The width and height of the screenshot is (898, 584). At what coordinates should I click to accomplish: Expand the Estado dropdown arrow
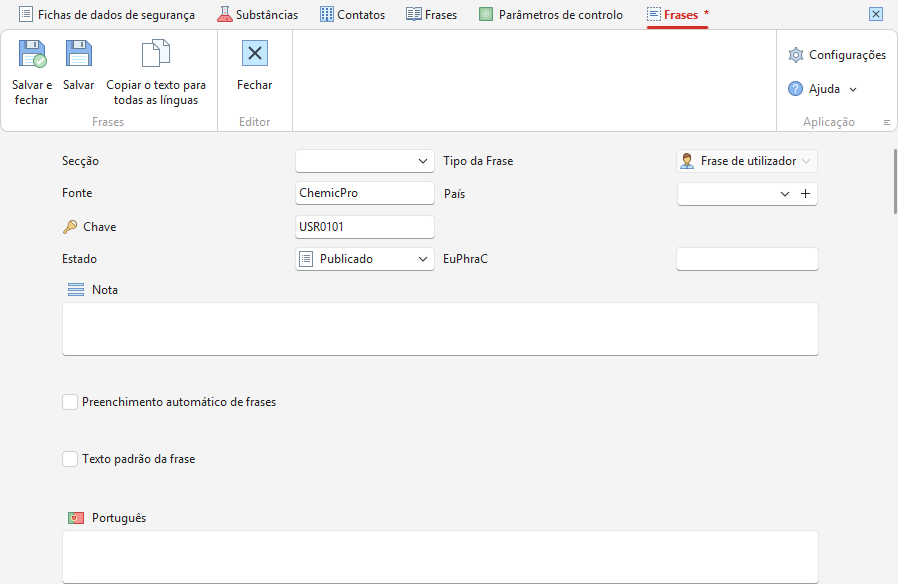423,259
